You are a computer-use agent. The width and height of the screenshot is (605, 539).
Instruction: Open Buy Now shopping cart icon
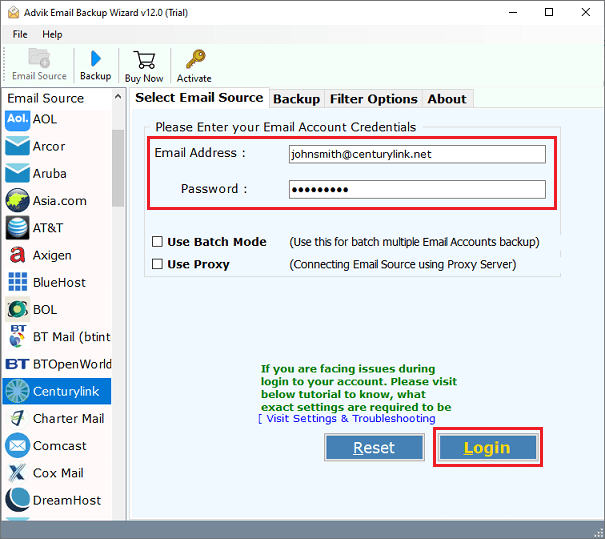click(144, 60)
